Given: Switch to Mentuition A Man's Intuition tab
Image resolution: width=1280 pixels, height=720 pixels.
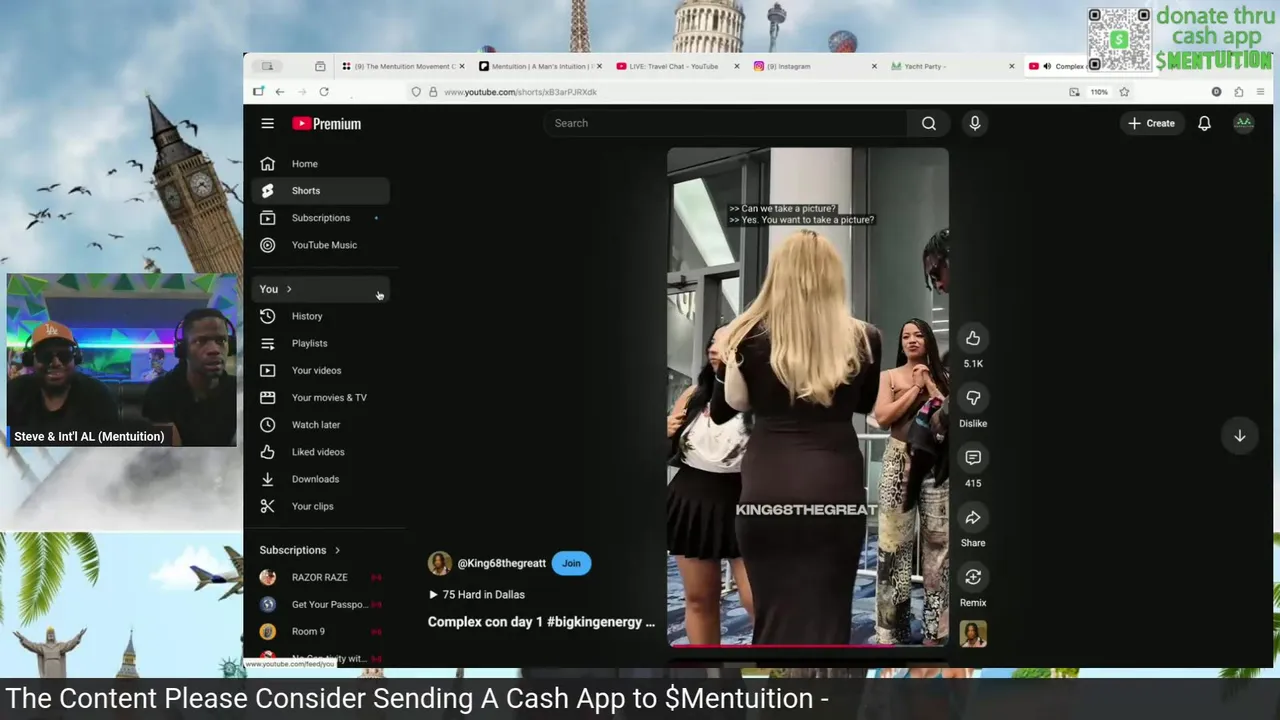Looking at the screenshot, I should point(540,66).
